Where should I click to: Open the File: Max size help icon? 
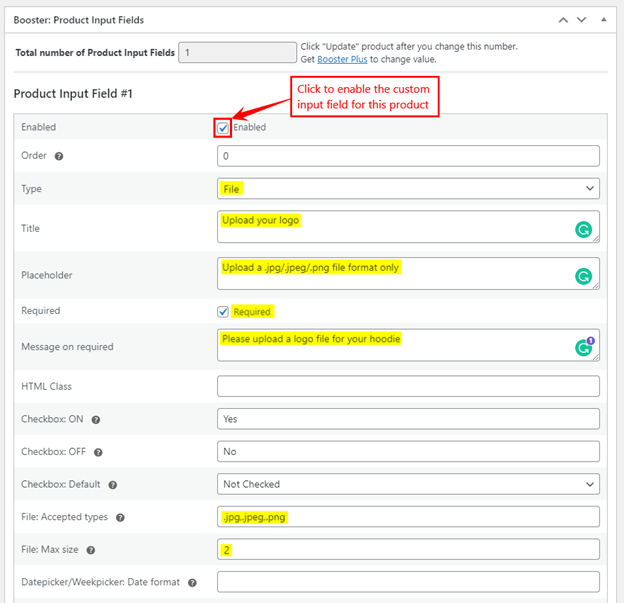91,550
